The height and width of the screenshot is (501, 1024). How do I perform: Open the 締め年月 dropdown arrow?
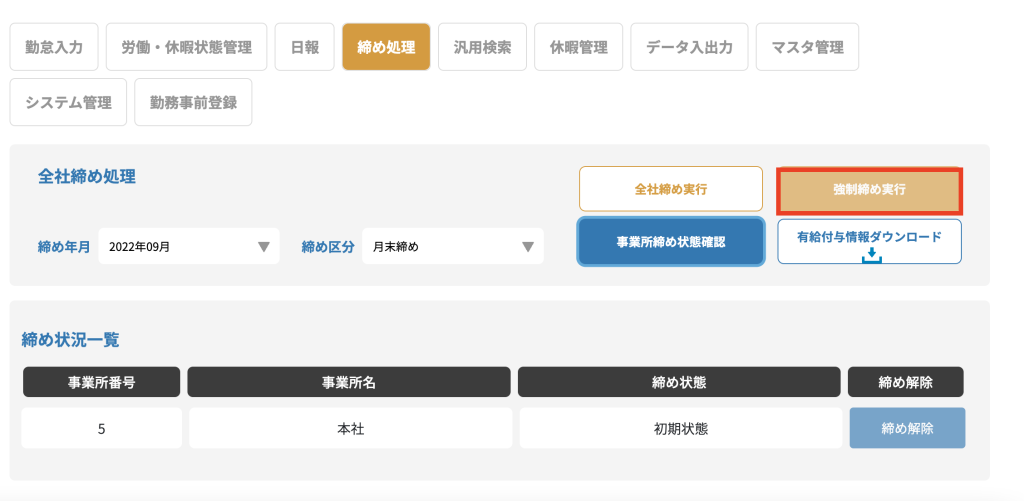point(264,247)
